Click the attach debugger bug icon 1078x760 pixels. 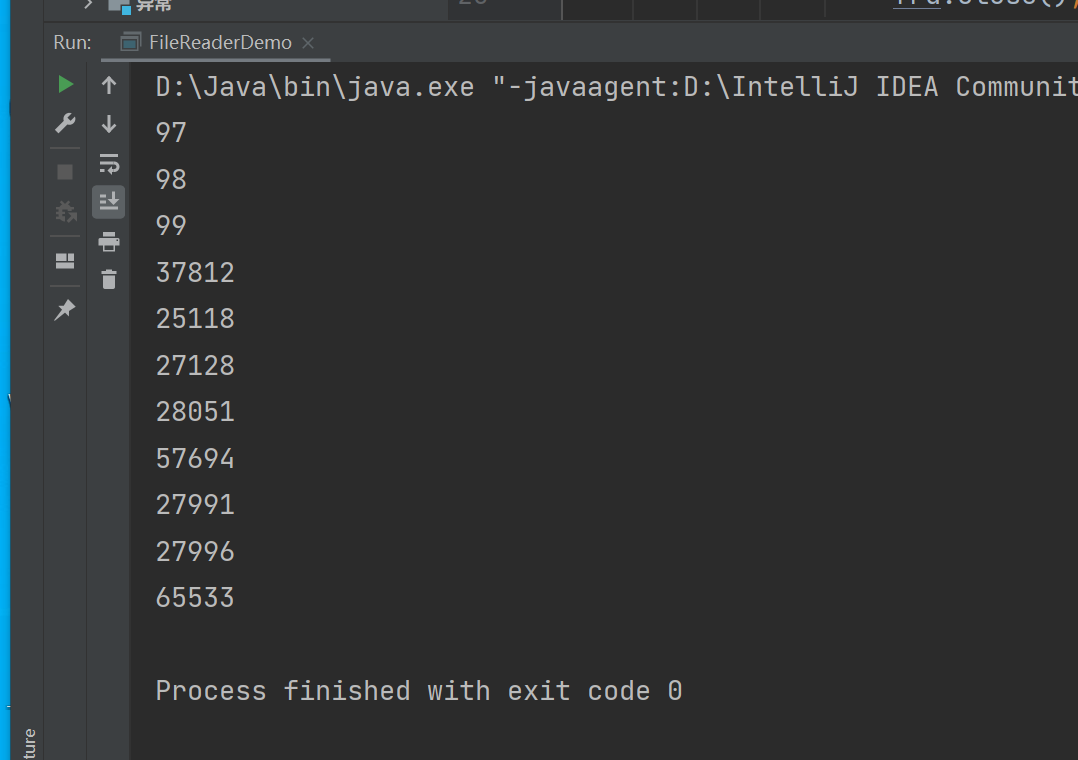65,212
